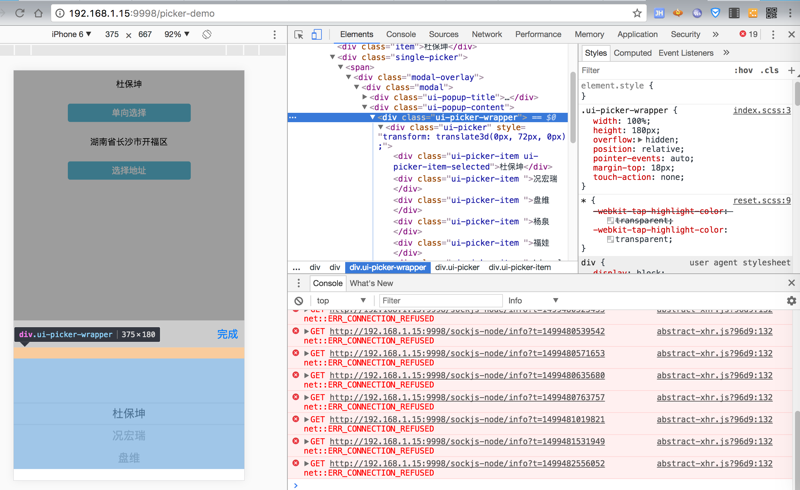
Task: Click the inspect element picker icon
Action: (299, 34)
